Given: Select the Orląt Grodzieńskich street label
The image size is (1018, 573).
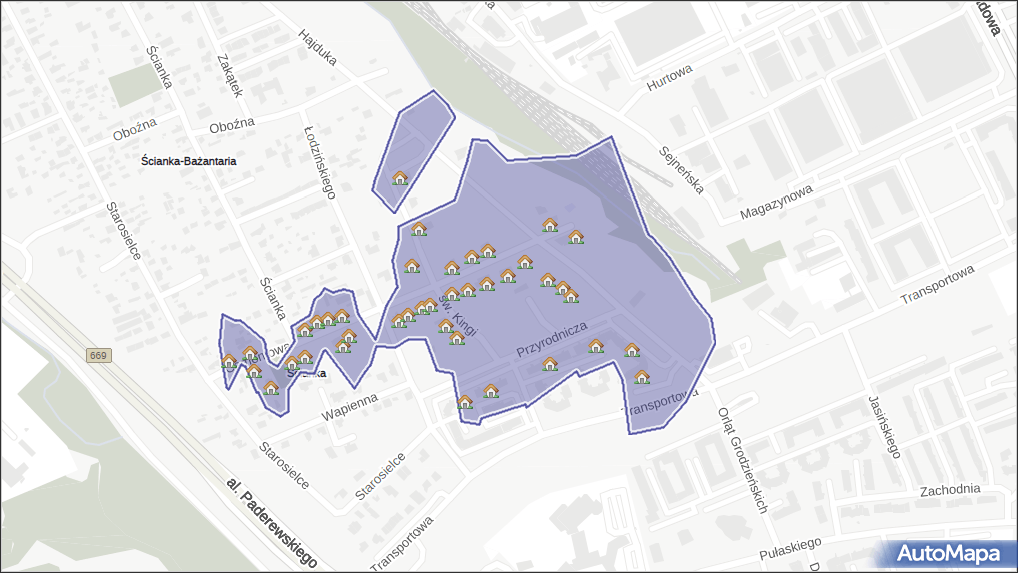Looking at the screenshot, I should pyautogui.click(x=742, y=459).
